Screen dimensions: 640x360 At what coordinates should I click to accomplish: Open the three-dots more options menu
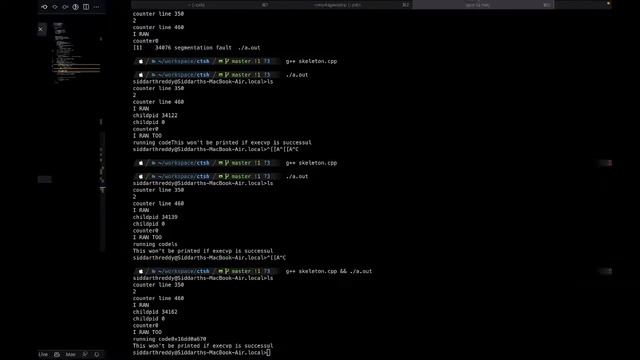[x=96, y=7]
